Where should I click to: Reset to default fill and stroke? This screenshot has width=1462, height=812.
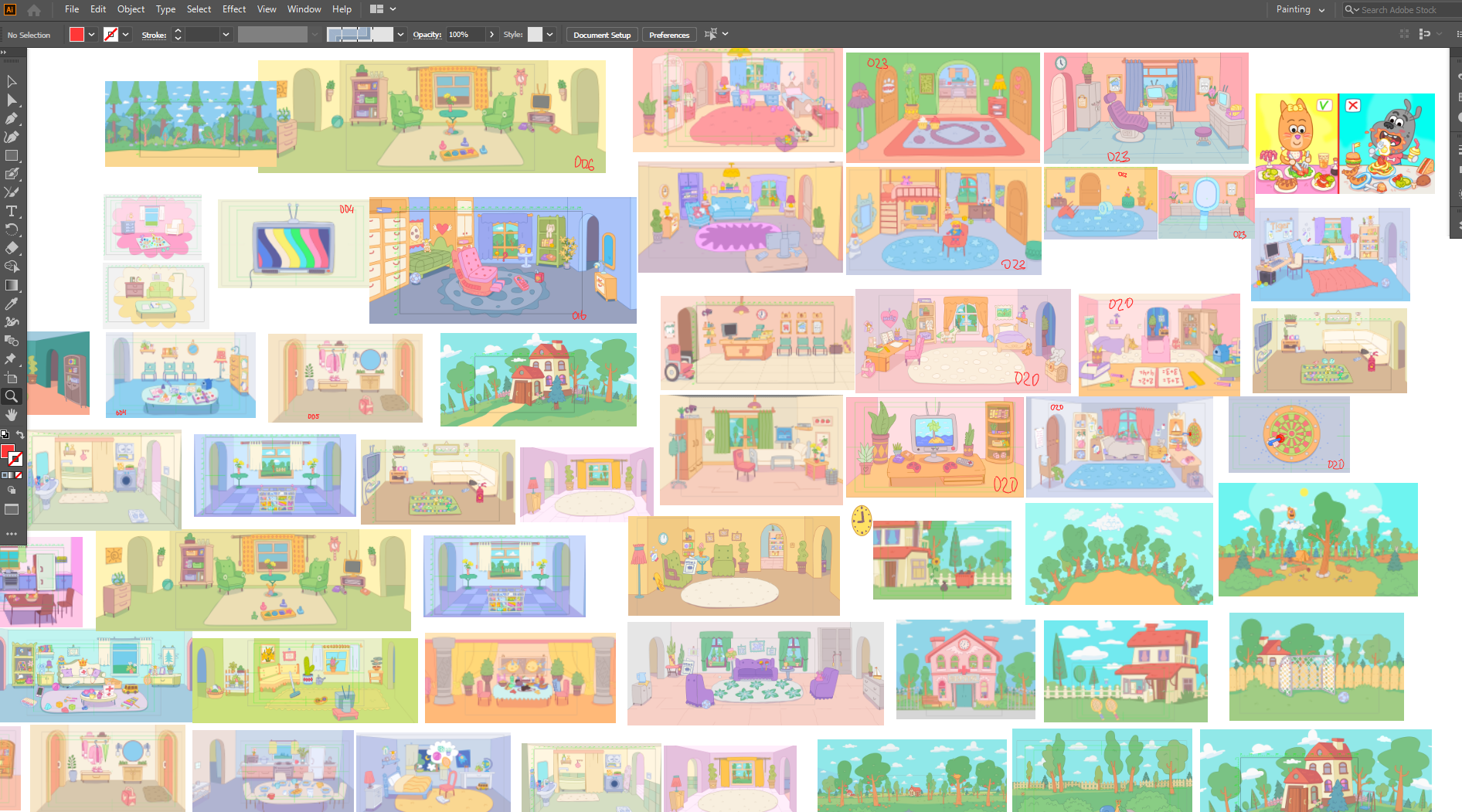click(5, 435)
